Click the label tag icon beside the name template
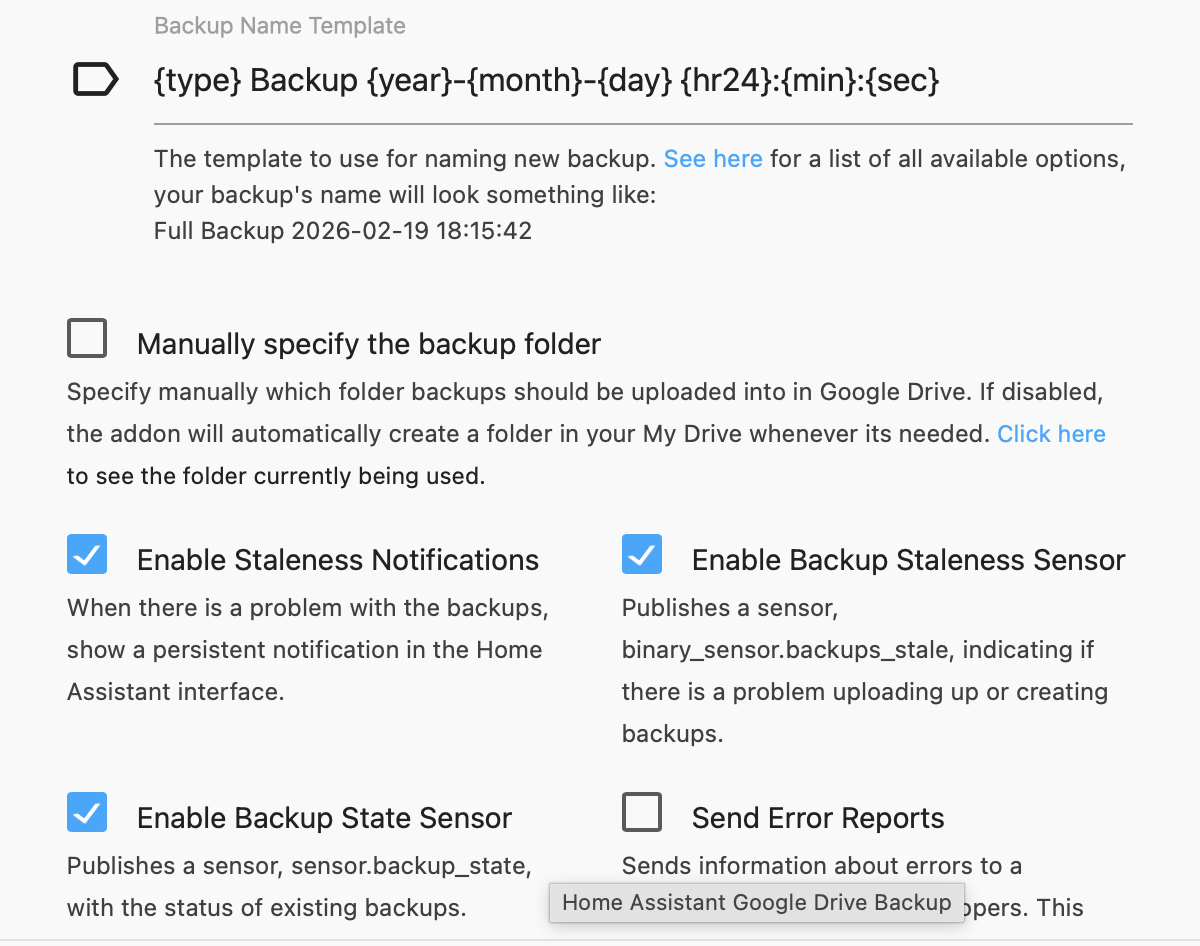The image size is (1200, 946). pos(96,80)
